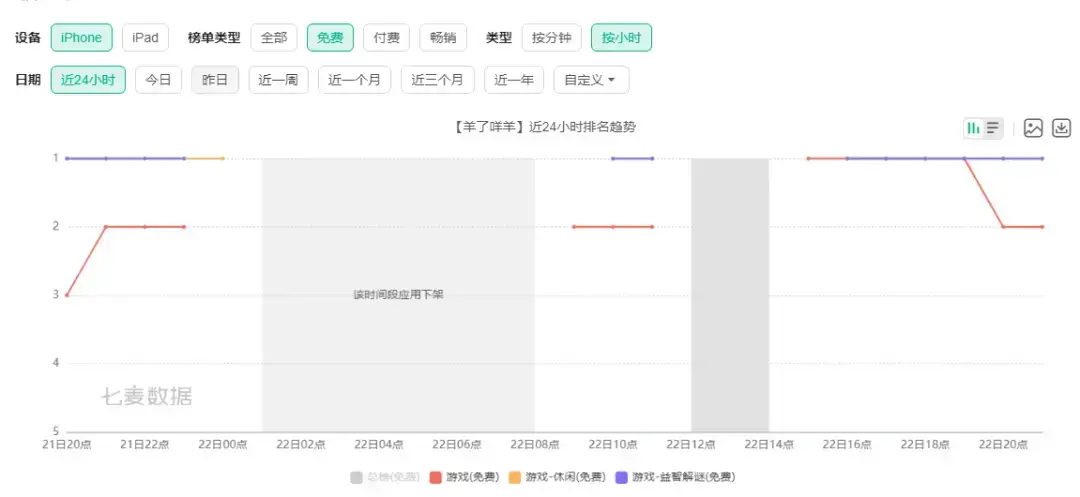Click x-axis label 22日16点
Image resolution: width=1080 pixels, height=497 pixels.
pos(847,445)
